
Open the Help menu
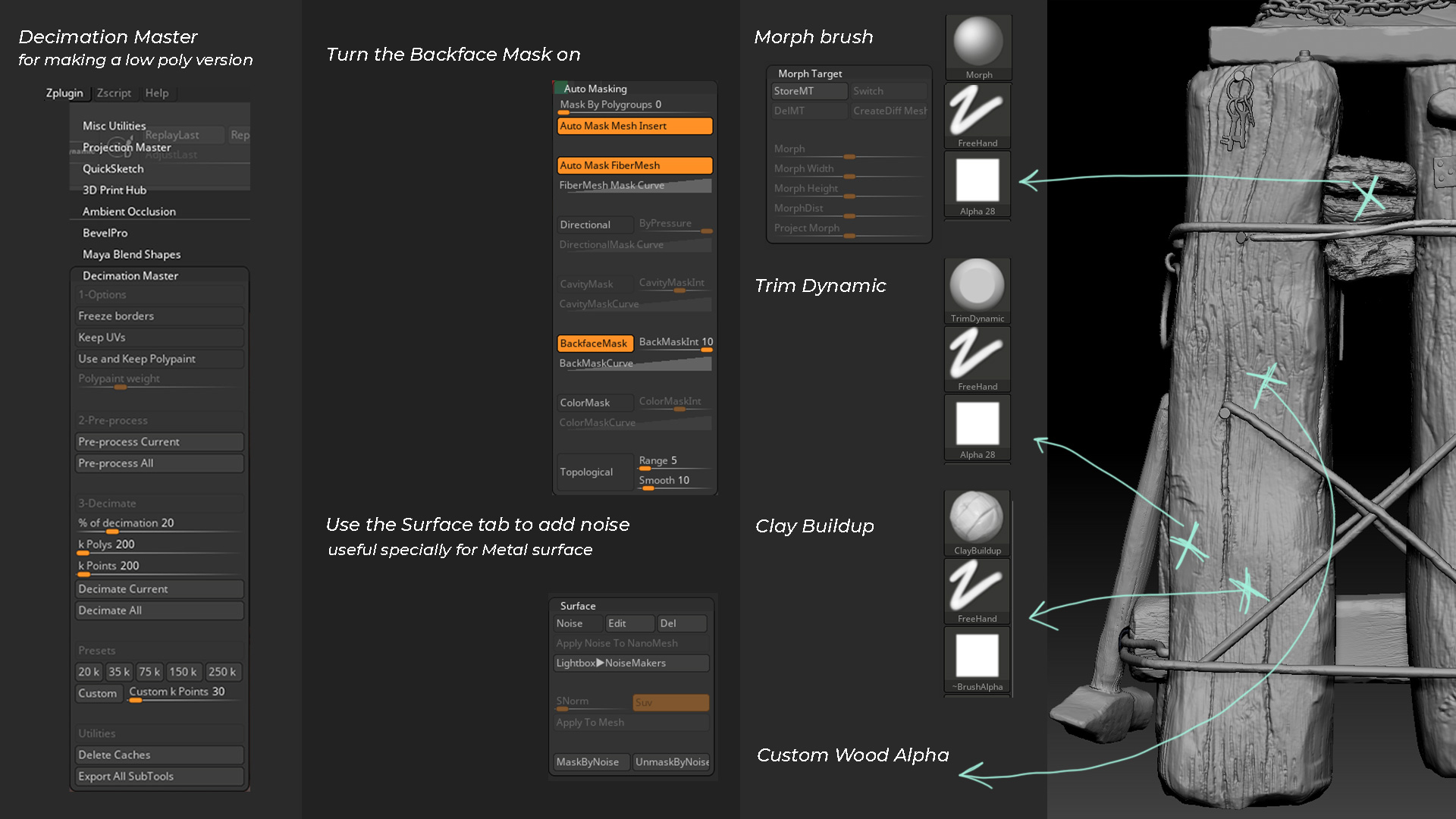click(157, 93)
